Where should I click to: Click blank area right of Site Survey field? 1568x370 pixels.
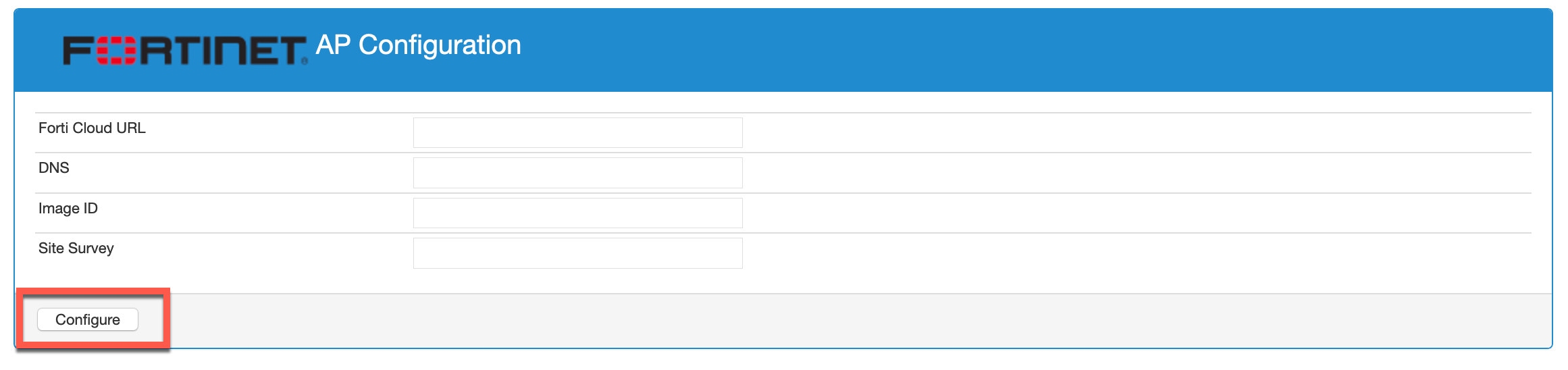coord(1080,253)
